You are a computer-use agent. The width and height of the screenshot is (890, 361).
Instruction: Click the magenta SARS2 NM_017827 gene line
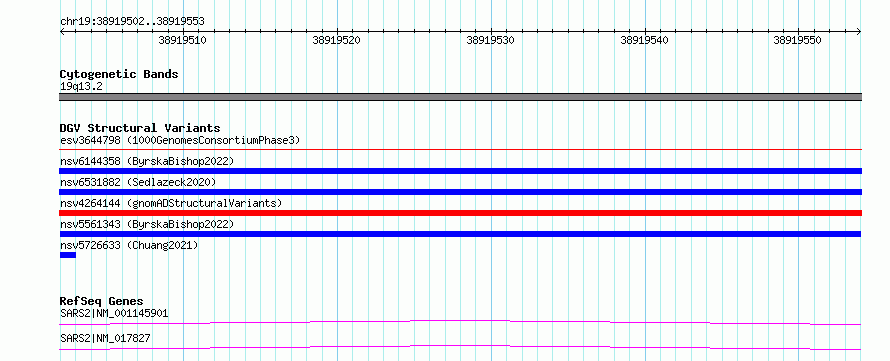tap(460, 347)
